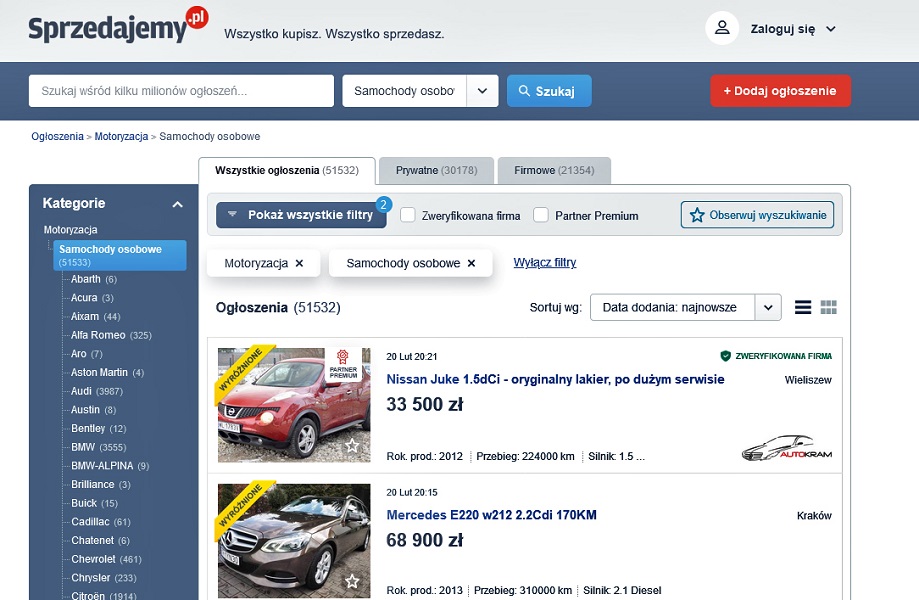Click the Nissan price 33 500 zł
Viewport: 919px width, 600px height.
click(x=424, y=404)
